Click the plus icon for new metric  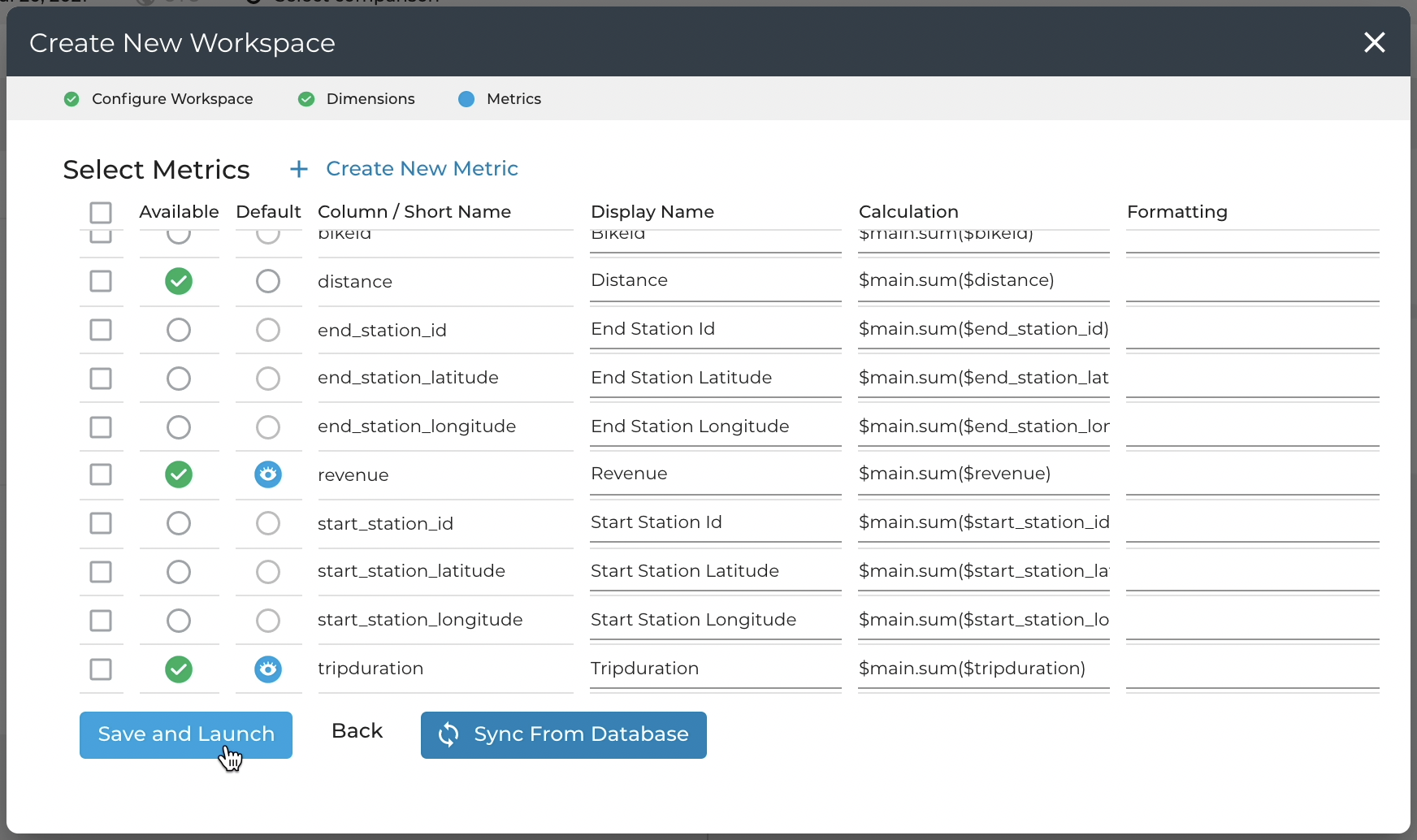[299, 169]
